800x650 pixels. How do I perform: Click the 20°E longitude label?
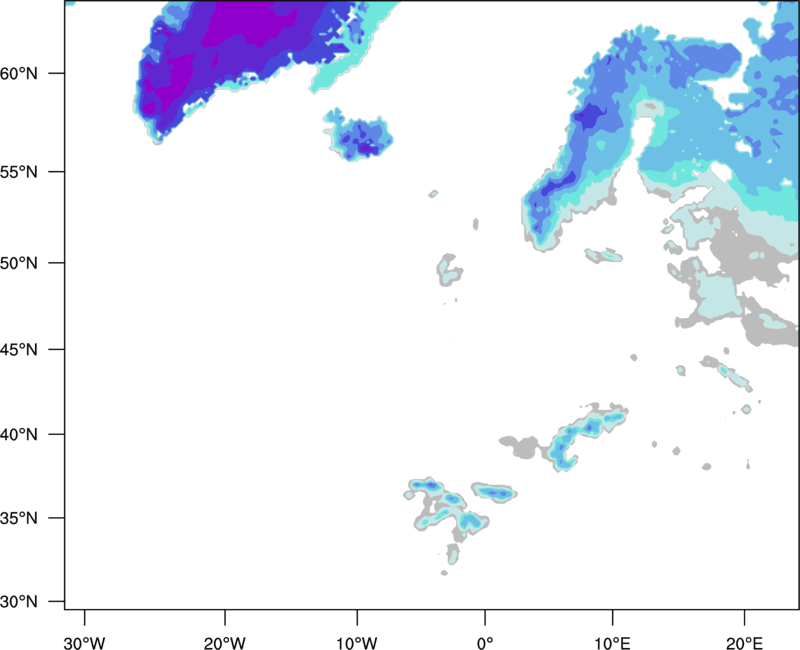pos(744,643)
